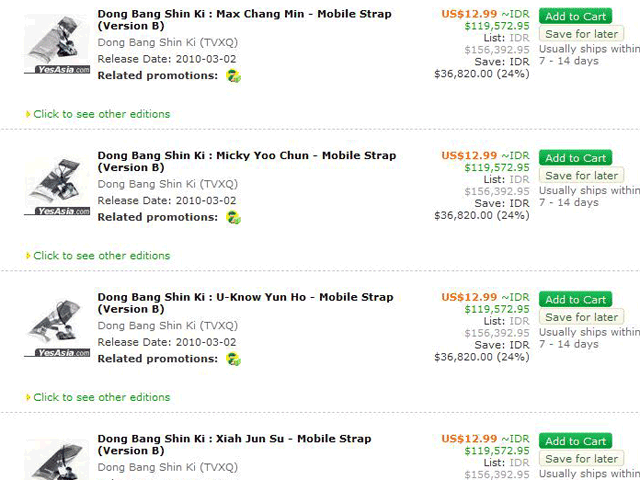
Task: Open Xiah Jun Su strap product thumbnail
Action: [x=56, y=460]
